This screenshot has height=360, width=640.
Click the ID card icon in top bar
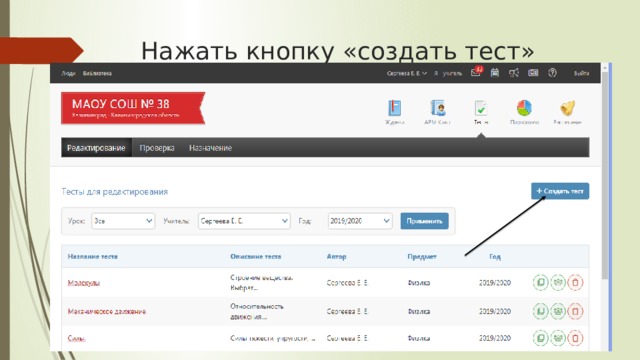533,73
